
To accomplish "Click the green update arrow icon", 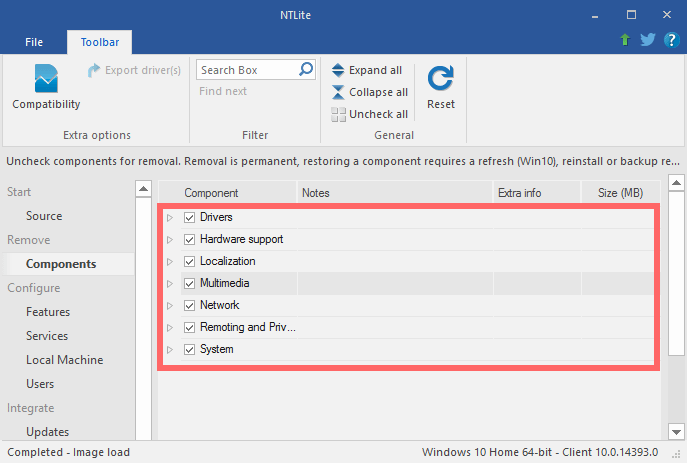I will point(625,40).
